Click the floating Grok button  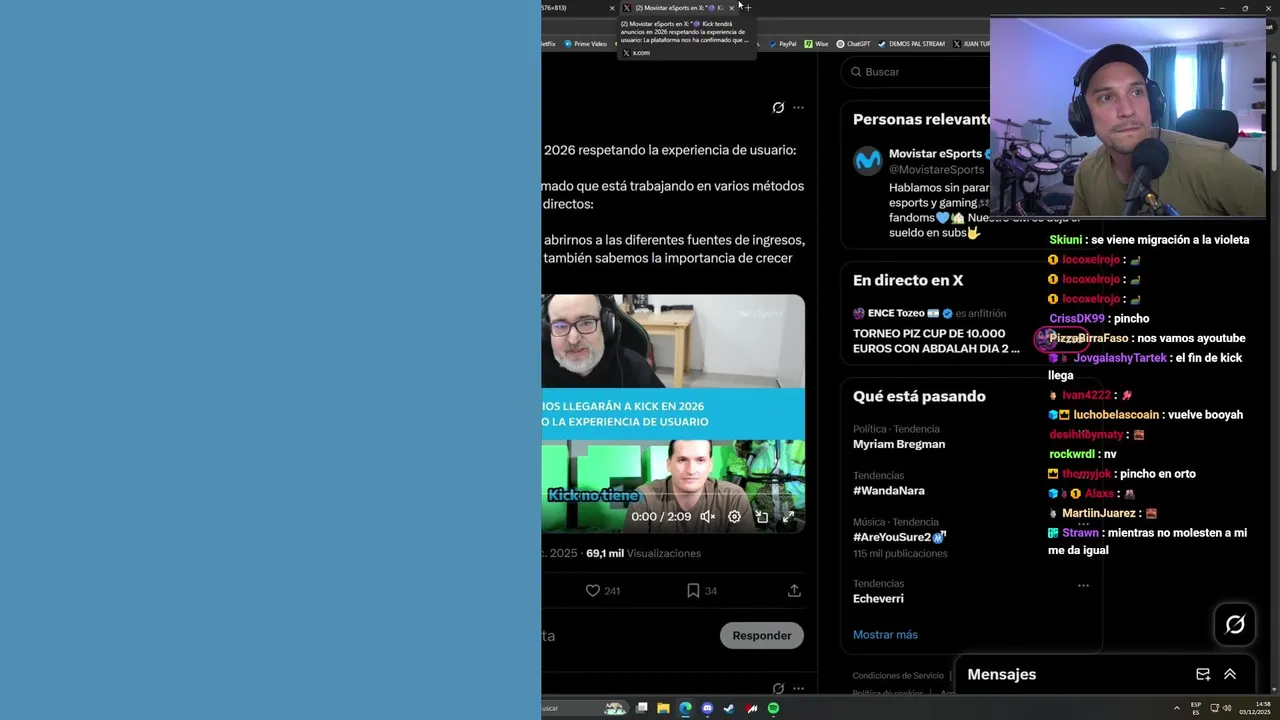click(1235, 625)
